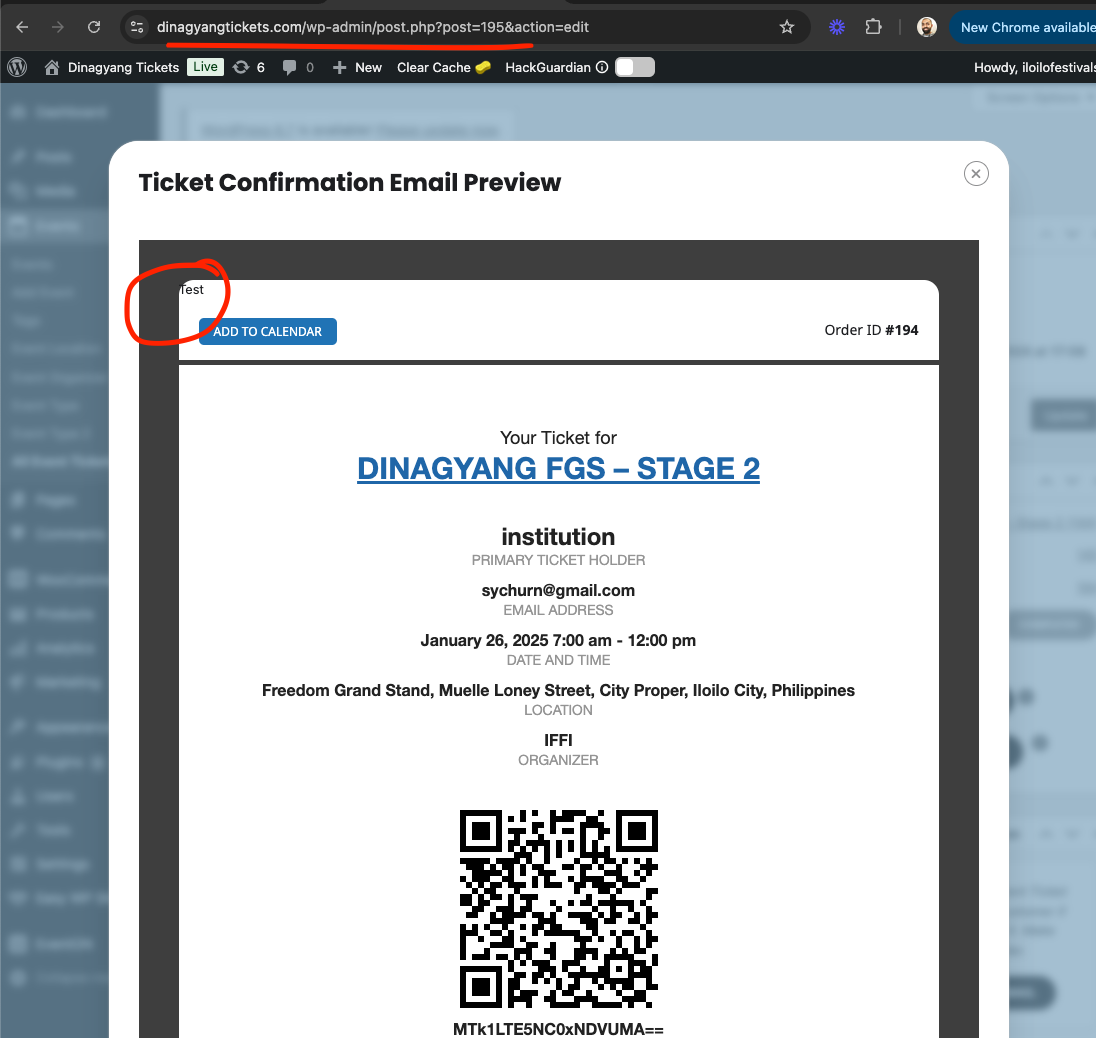The height and width of the screenshot is (1038, 1096).
Task: Click Clear Cache in the admin bar
Action: (443, 67)
